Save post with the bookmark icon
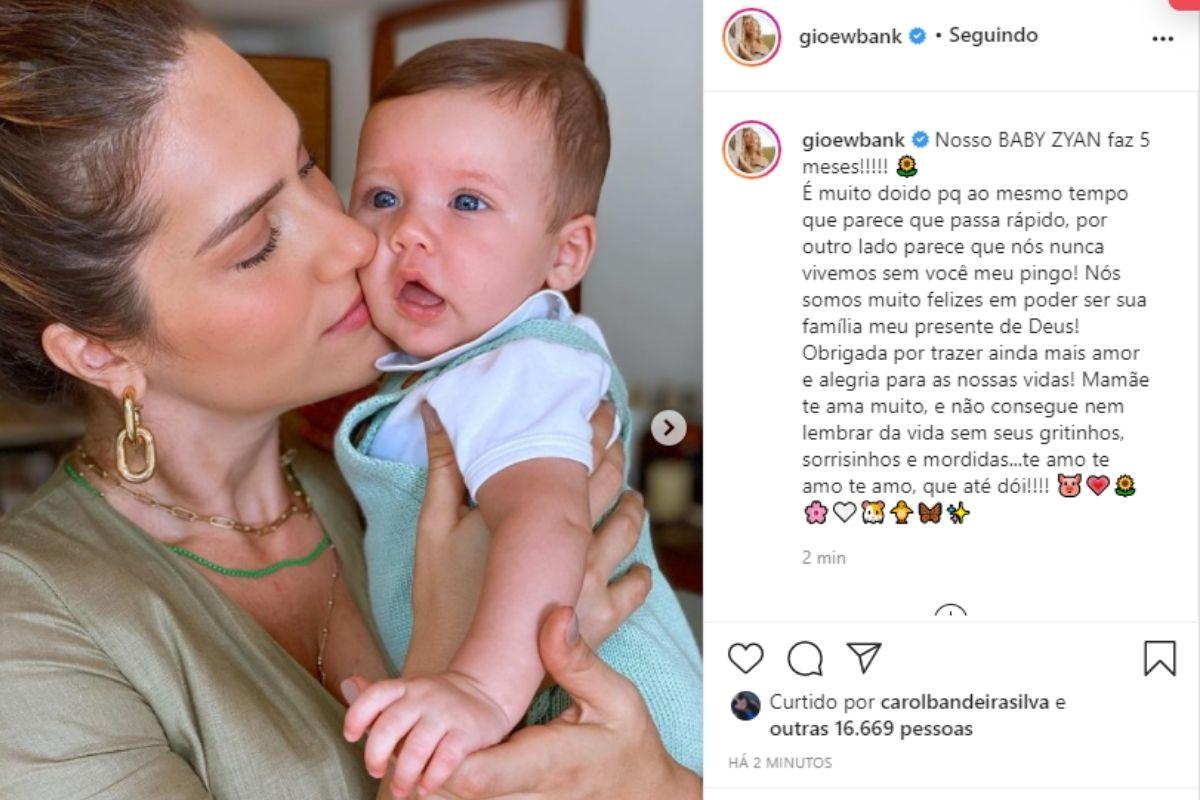The width and height of the screenshot is (1200, 800). [x=1160, y=658]
